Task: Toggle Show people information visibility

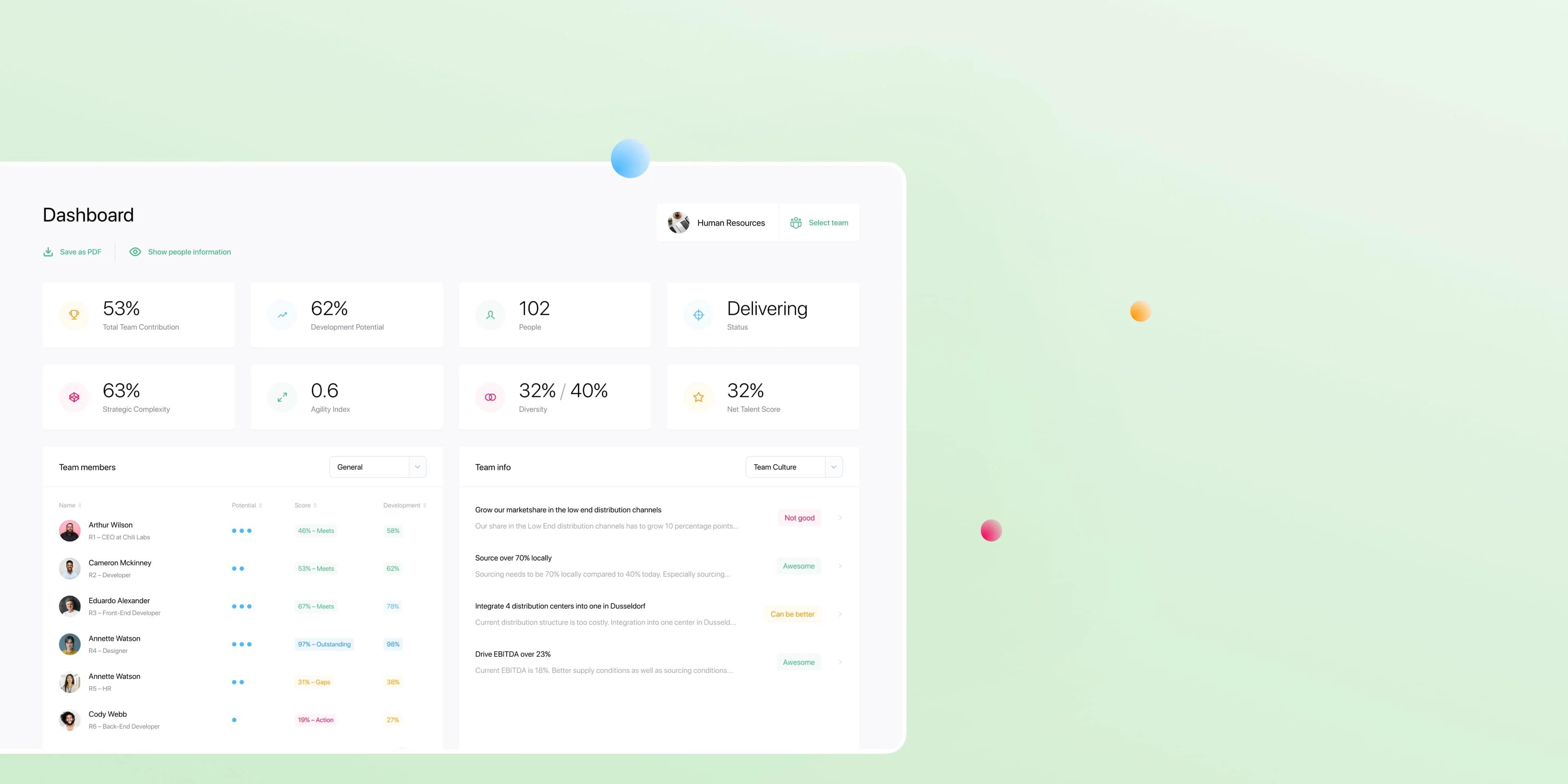Action: pos(180,251)
